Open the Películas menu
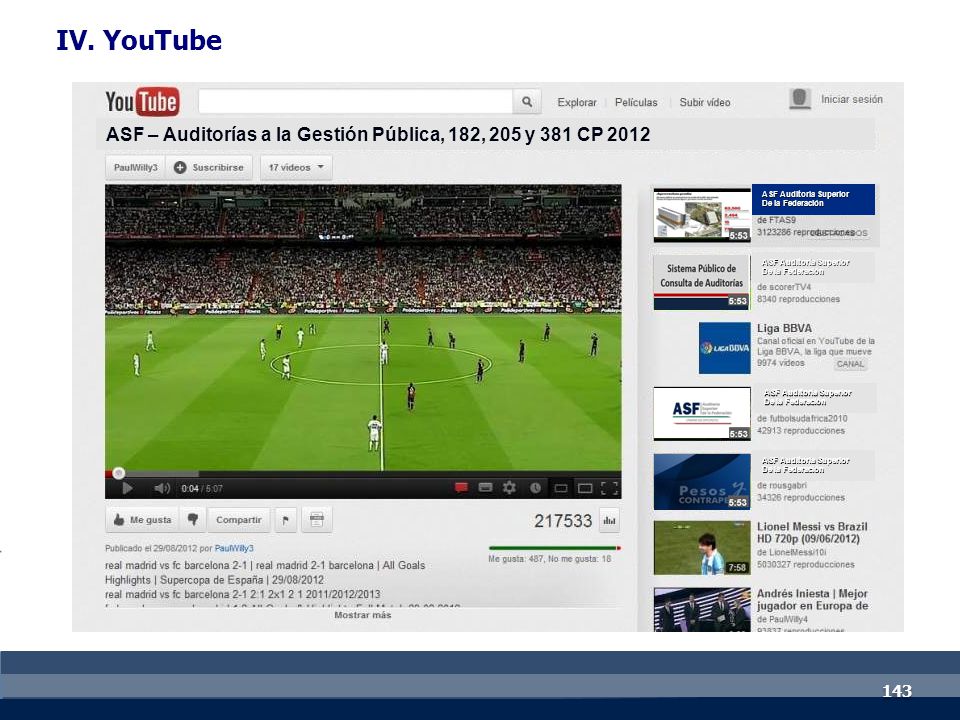 click(636, 102)
